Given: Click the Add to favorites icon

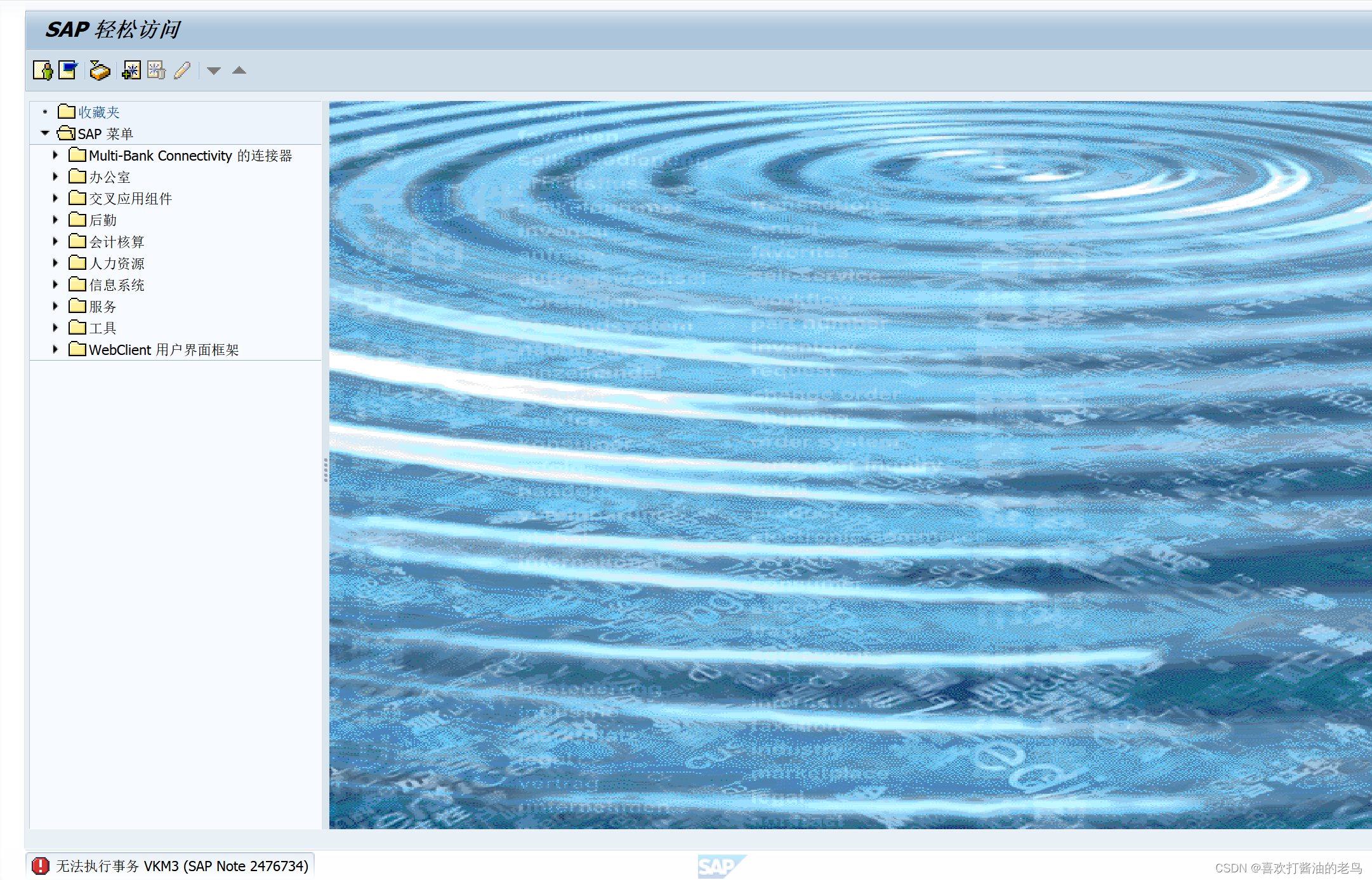Looking at the screenshot, I should 131,70.
